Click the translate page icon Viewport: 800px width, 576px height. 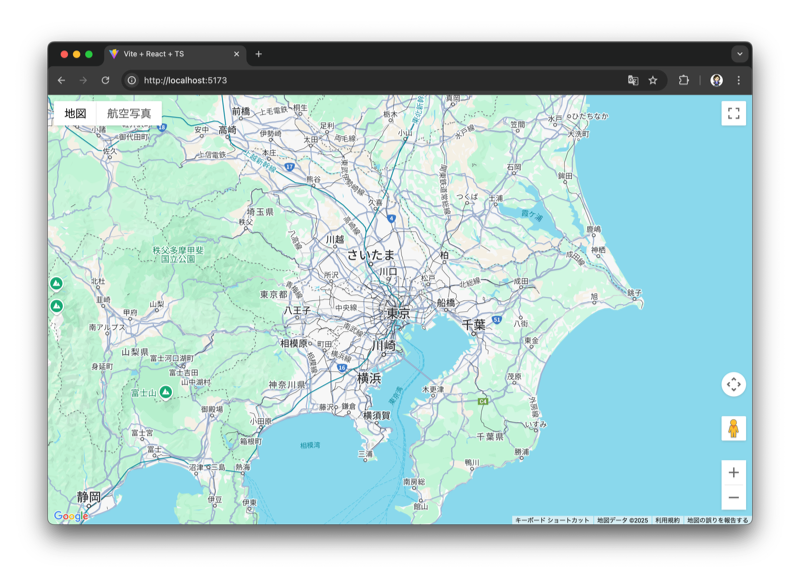click(633, 80)
